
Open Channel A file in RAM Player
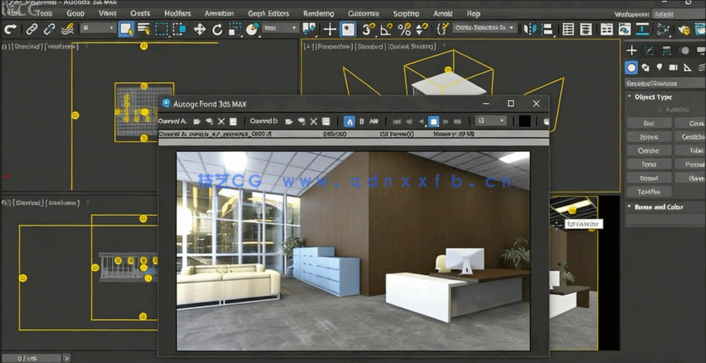197,121
